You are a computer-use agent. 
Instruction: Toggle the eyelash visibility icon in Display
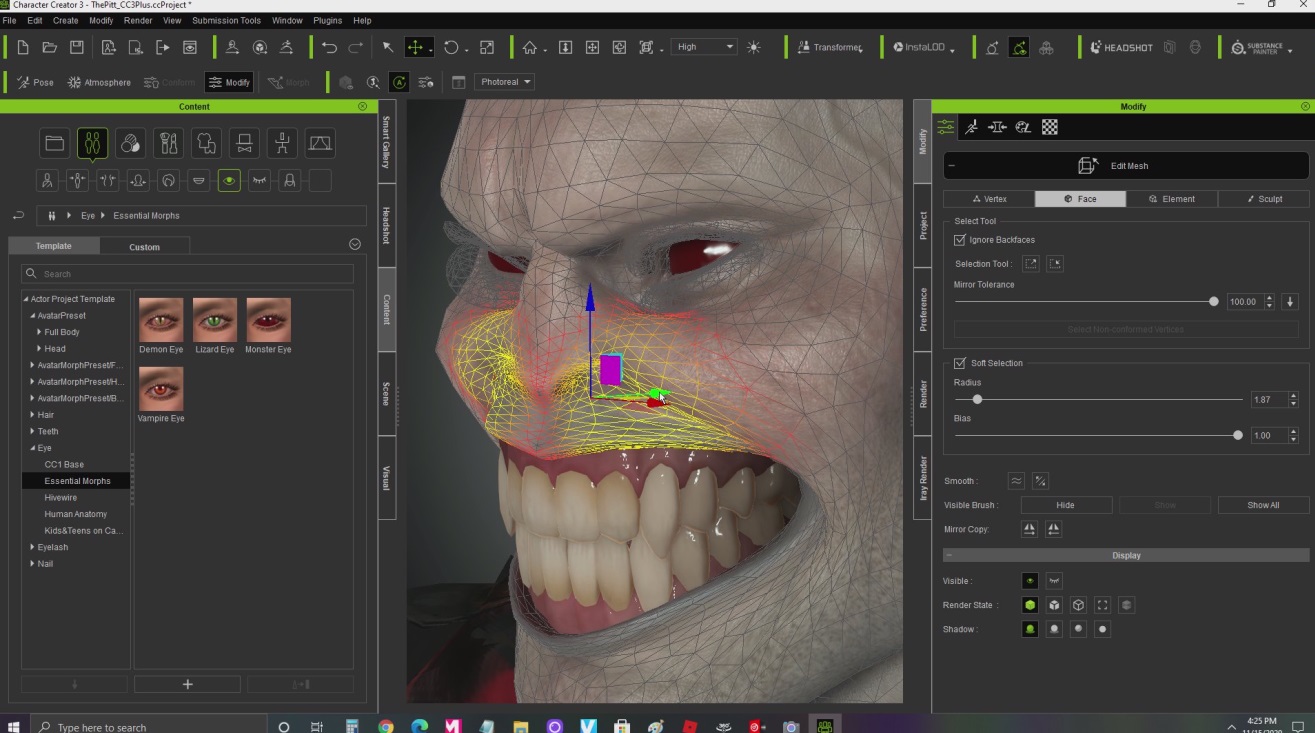1054,581
